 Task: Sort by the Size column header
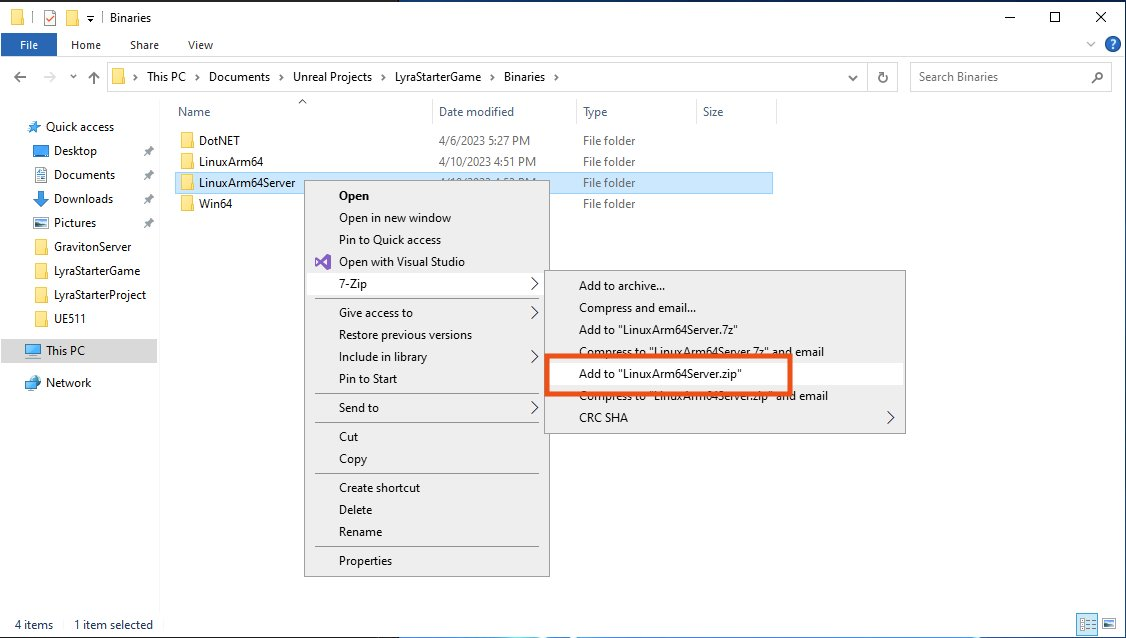(712, 112)
